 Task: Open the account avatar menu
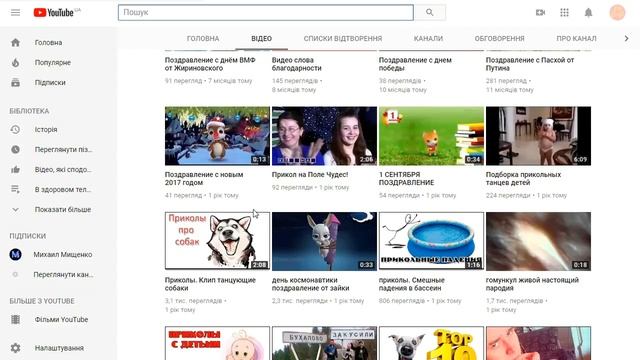[x=617, y=13]
